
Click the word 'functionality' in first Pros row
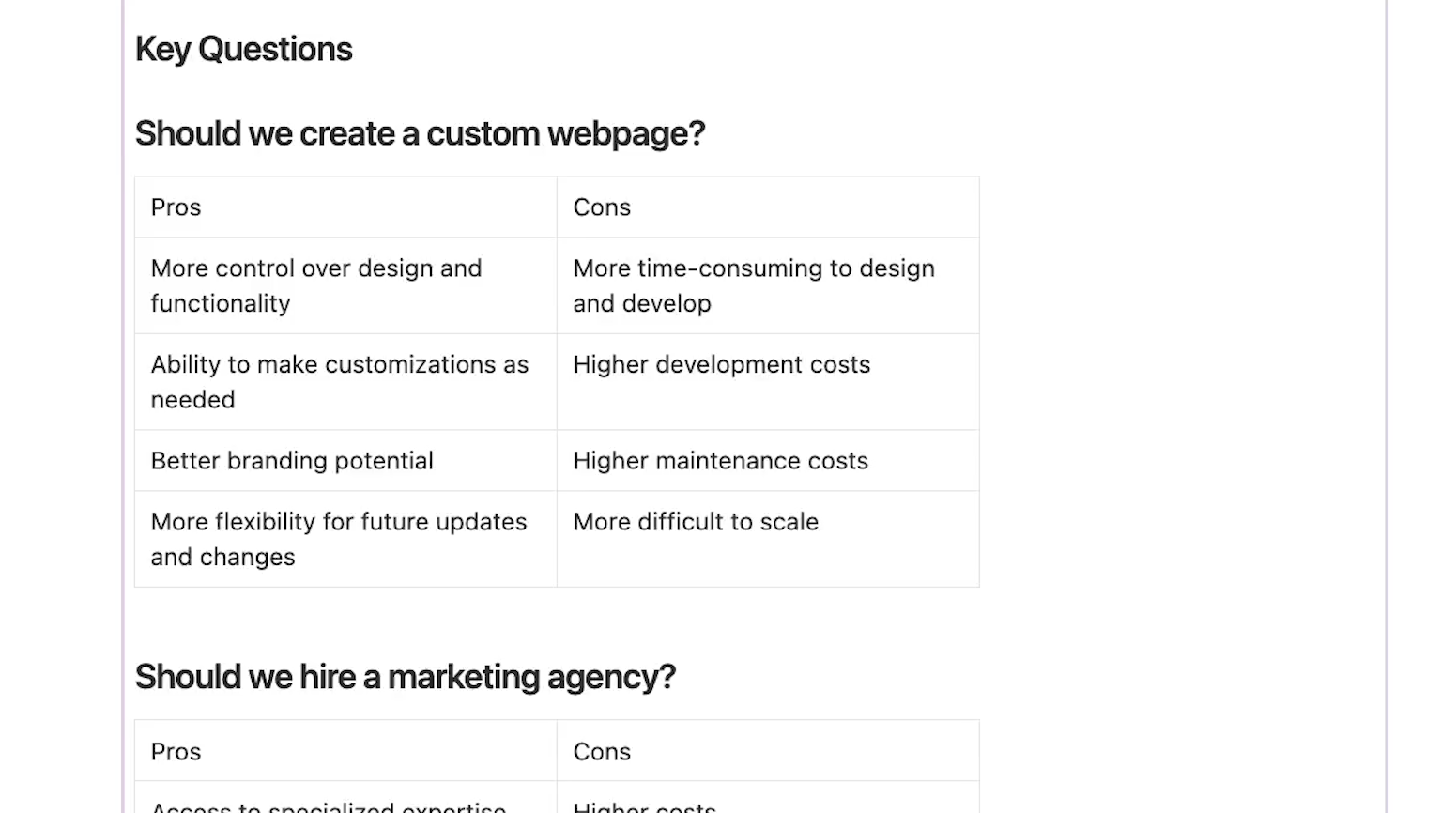click(221, 303)
